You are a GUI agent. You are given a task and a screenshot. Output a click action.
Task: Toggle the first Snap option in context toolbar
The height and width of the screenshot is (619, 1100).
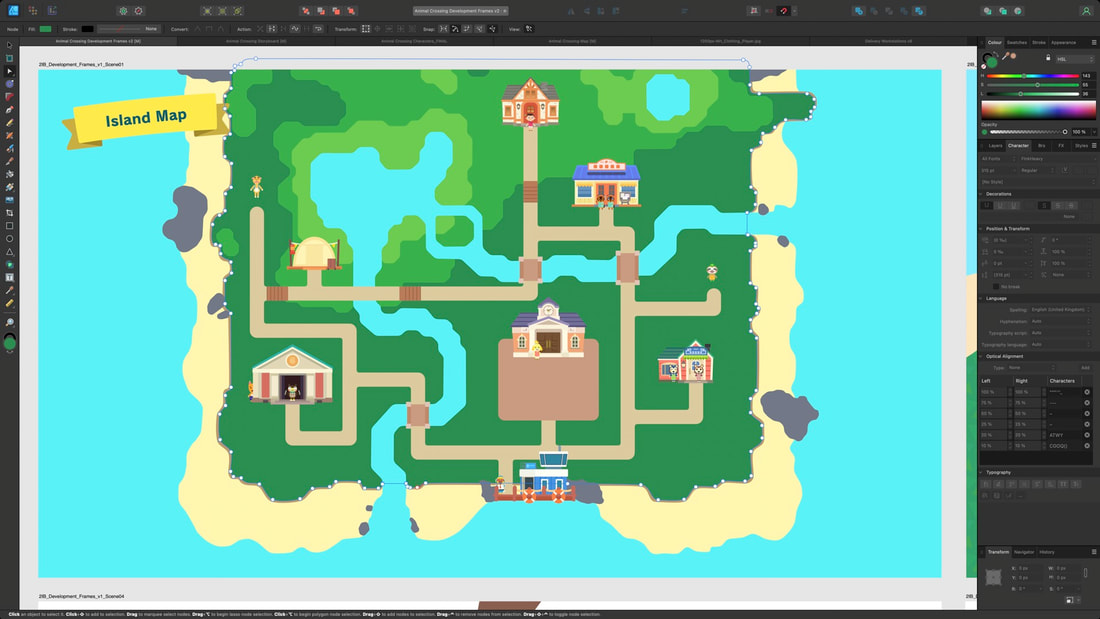(x=443, y=29)
